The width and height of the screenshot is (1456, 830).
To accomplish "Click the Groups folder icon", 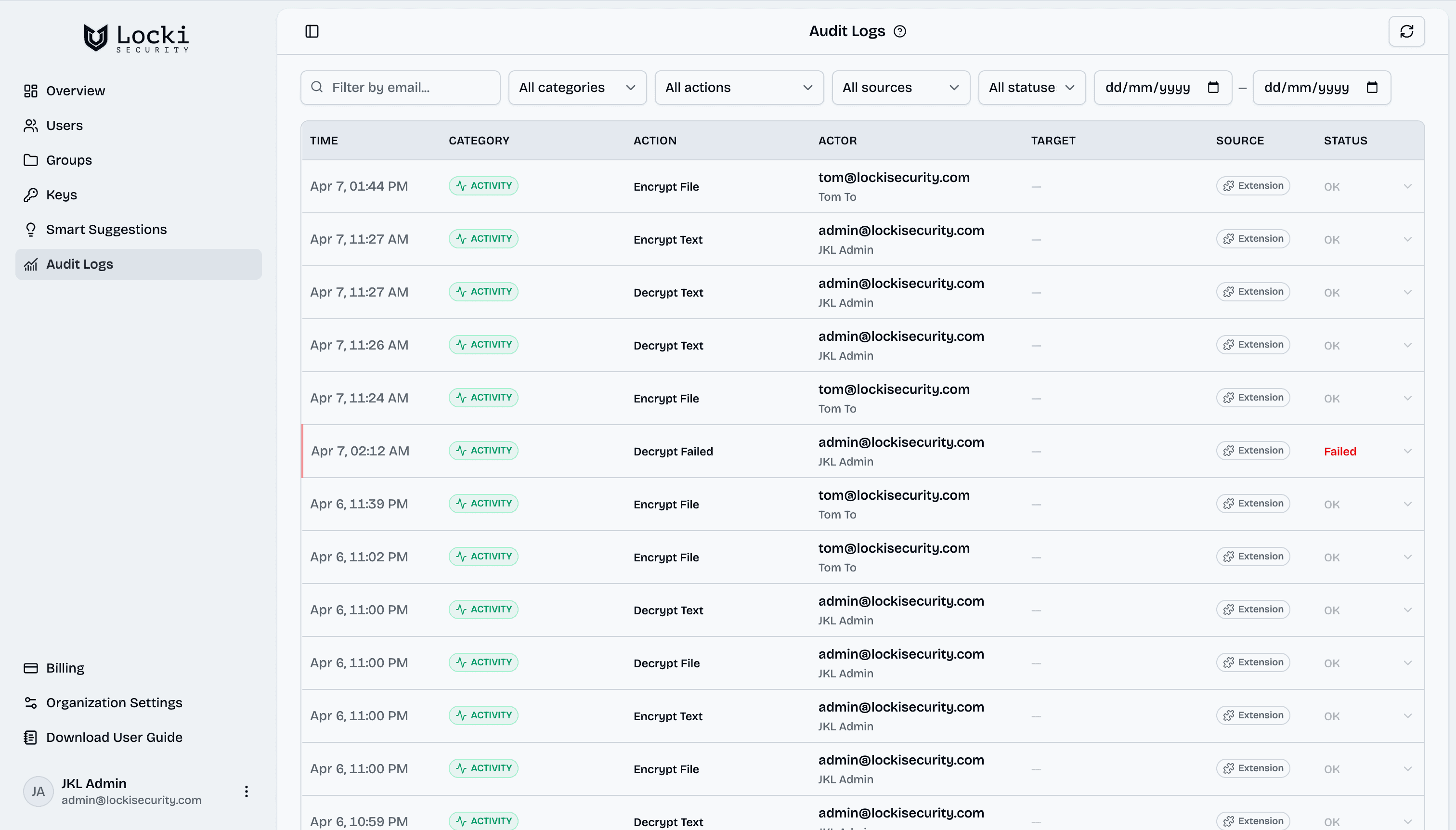I will tap(31, 160).
